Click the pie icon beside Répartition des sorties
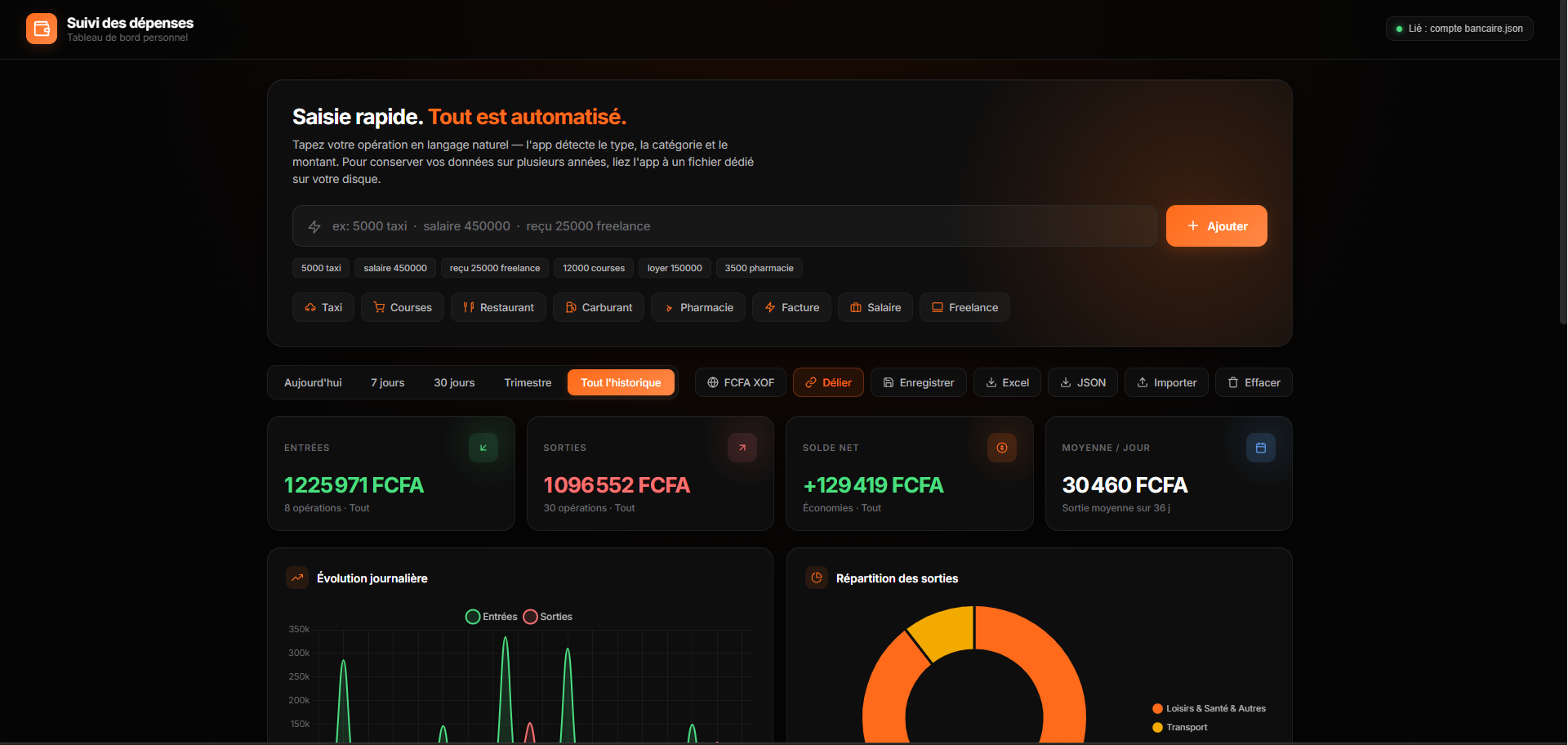This screenshot has width=1568, height=745. click(817, 578)
